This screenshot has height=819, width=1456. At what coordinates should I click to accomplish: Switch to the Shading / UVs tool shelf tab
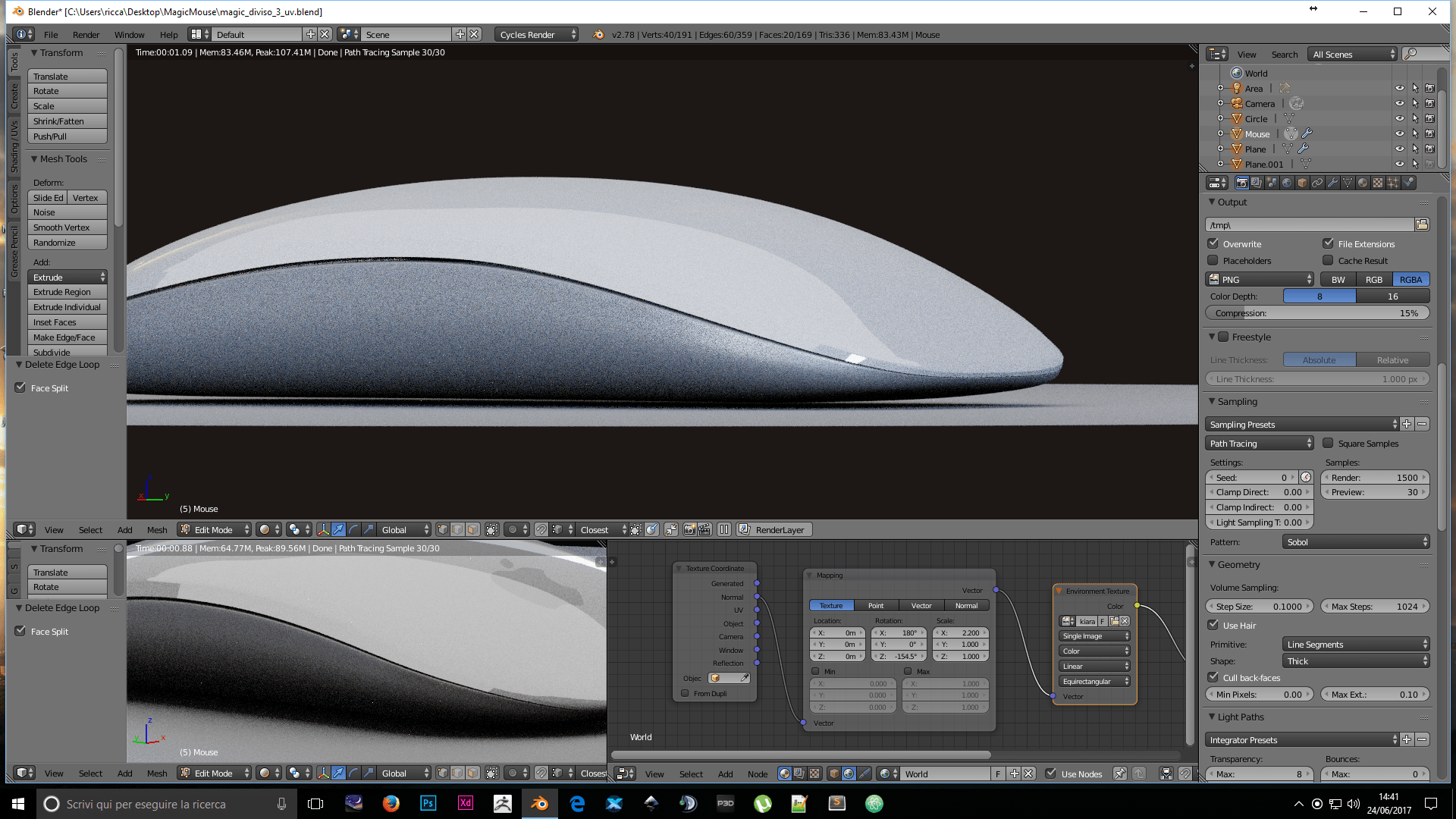pyautogui.click(x=14, y=146)
